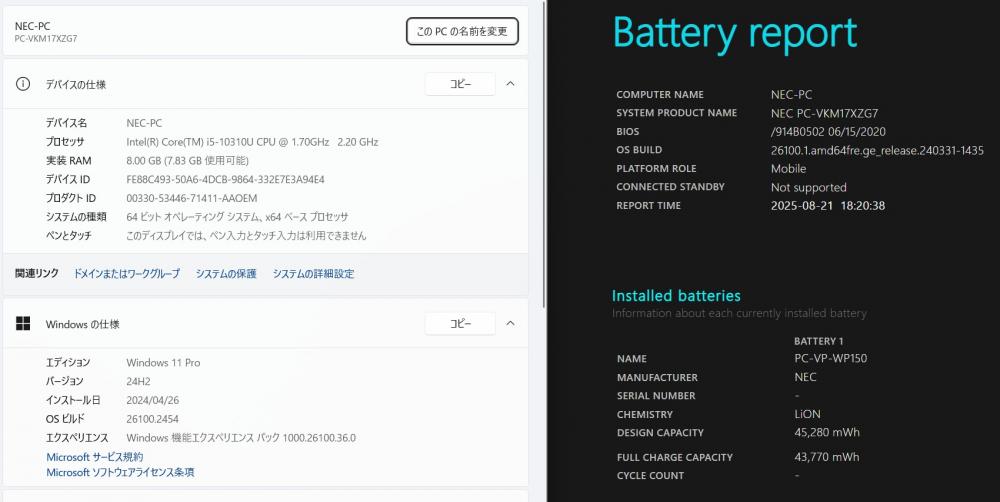1000x502 pixels.
Task: Open ドメインまたはワークグループ link
Action: click(126, 274)
